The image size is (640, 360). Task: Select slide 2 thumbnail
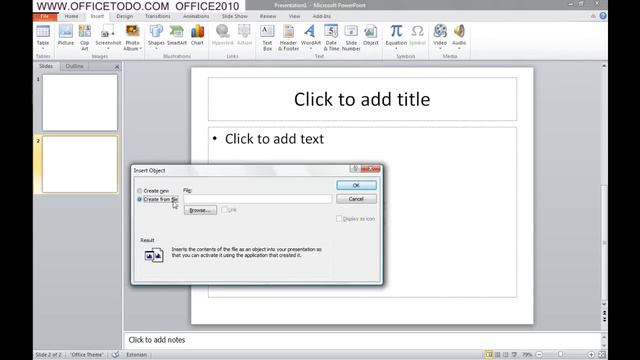[x=80, y=164]
